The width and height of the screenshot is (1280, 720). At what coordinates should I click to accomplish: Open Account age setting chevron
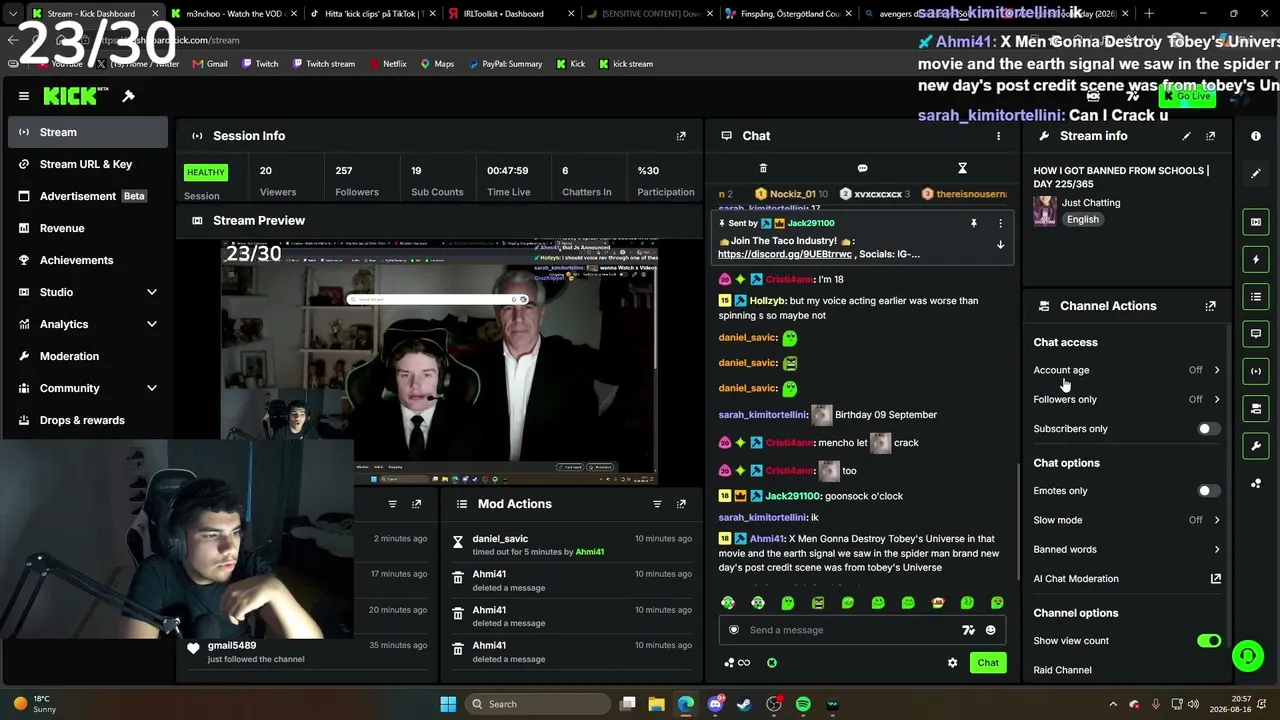coord(1217,370)
